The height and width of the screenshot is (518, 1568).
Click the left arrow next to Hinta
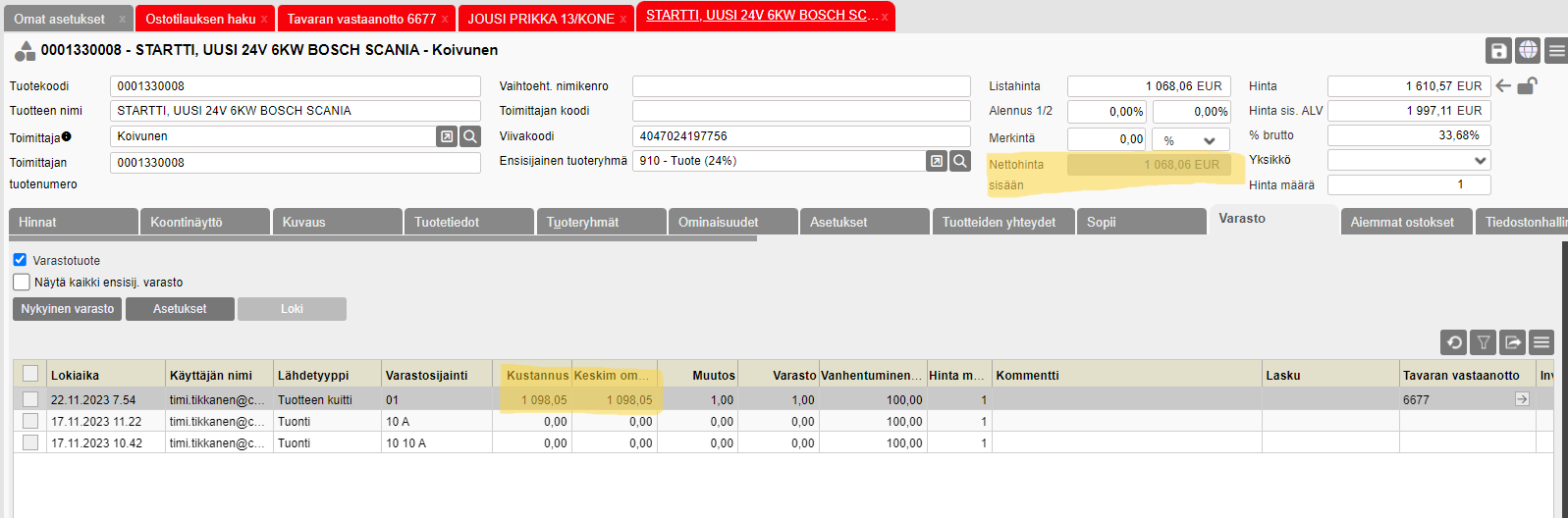click(1503, 86)
